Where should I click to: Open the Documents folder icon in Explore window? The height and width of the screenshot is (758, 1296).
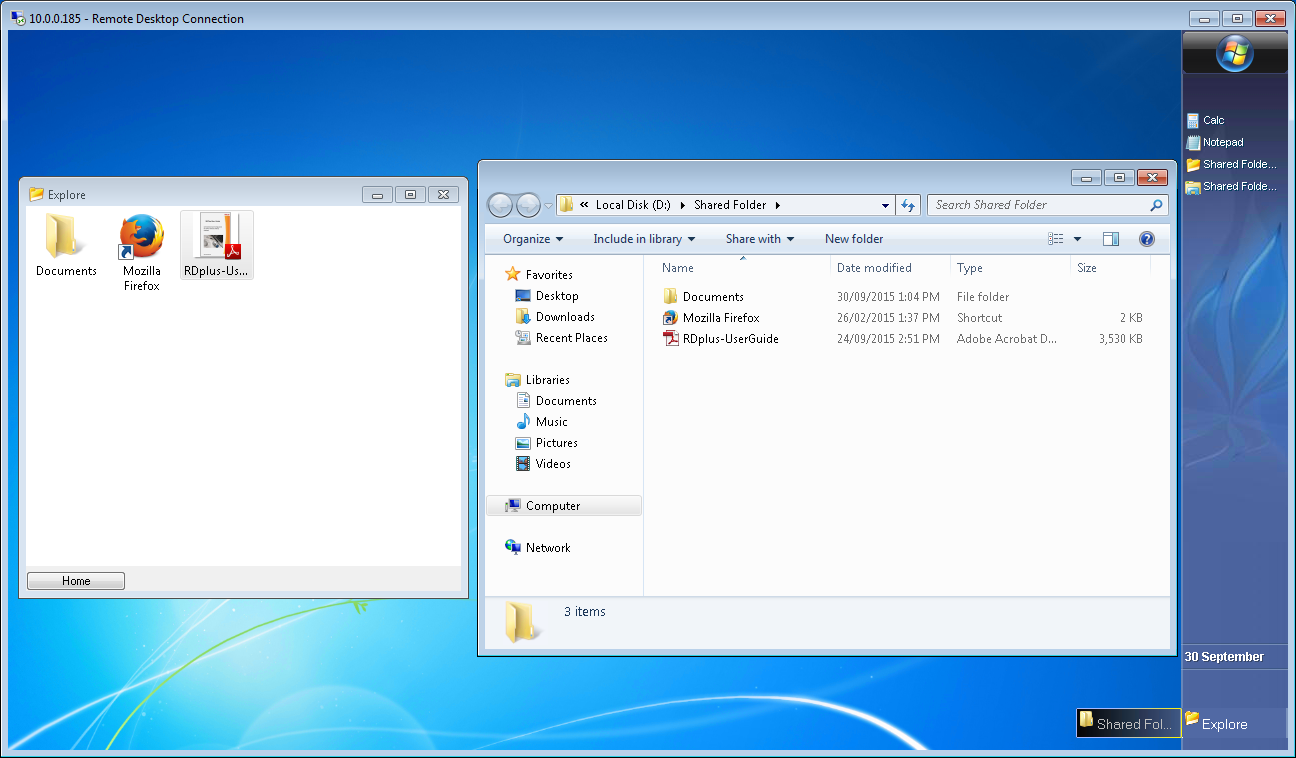[66, 238]
